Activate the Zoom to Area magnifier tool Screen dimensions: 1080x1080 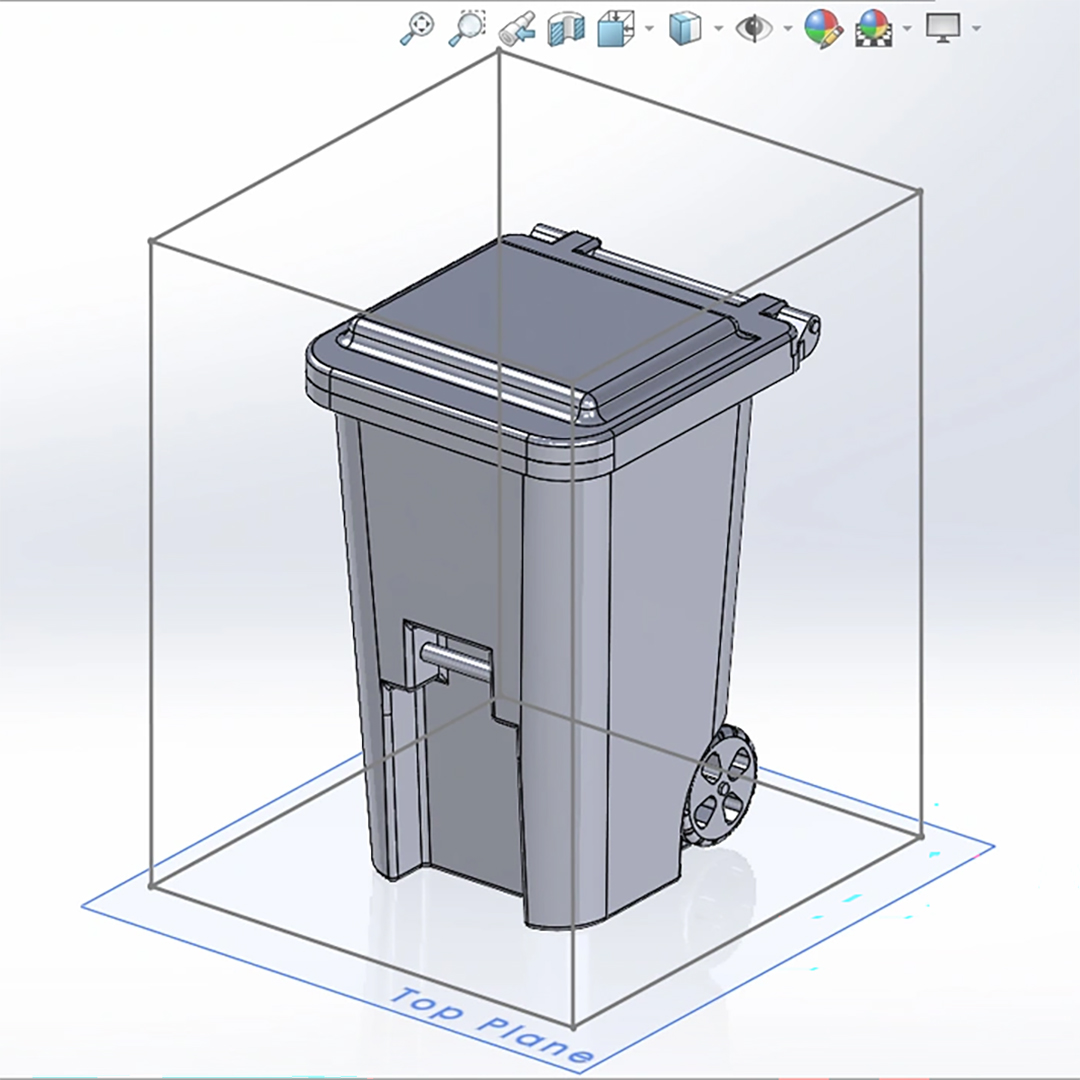pos(468,29)
